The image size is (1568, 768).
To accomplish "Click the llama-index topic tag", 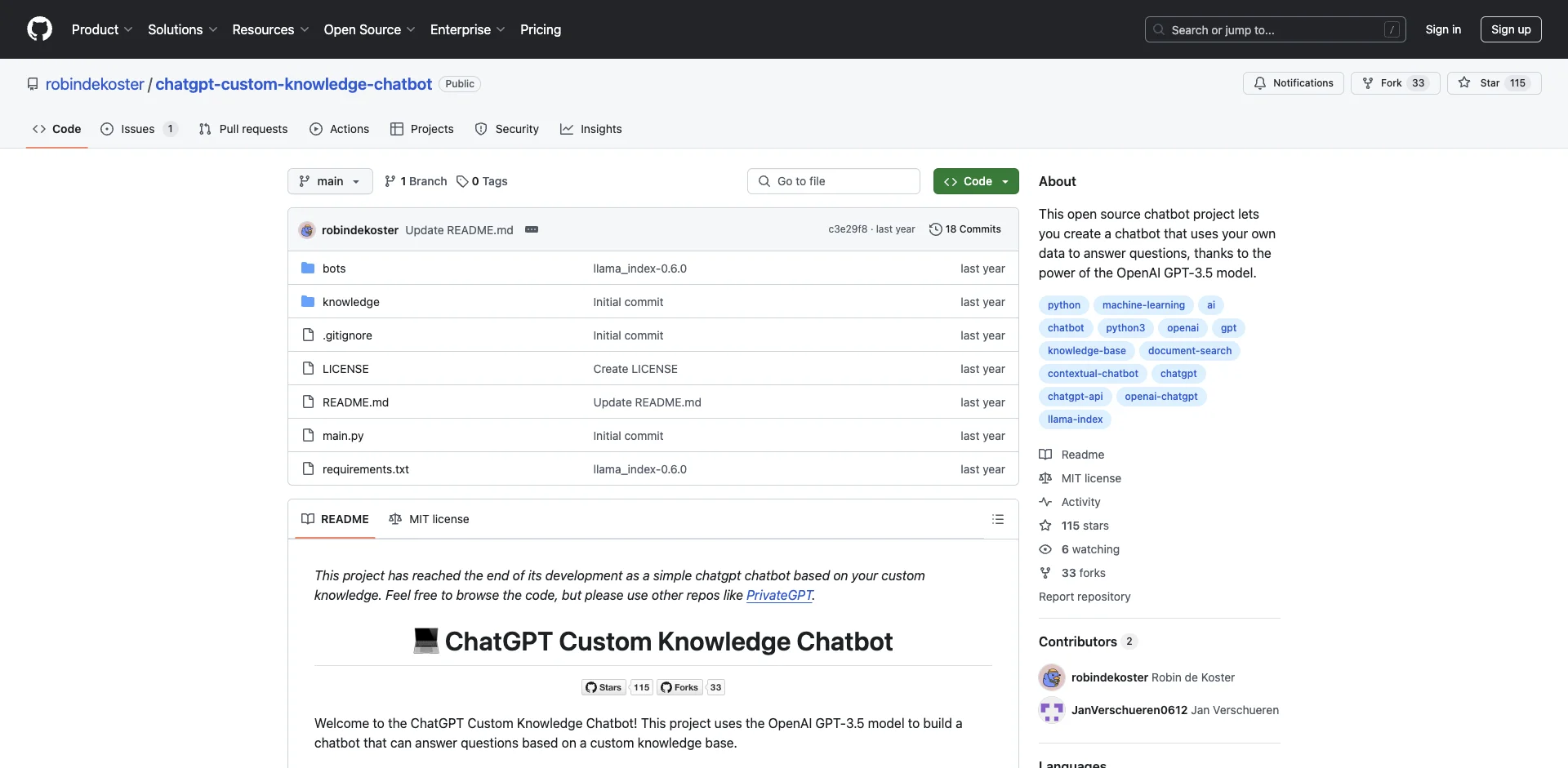I will [1075, 420].
